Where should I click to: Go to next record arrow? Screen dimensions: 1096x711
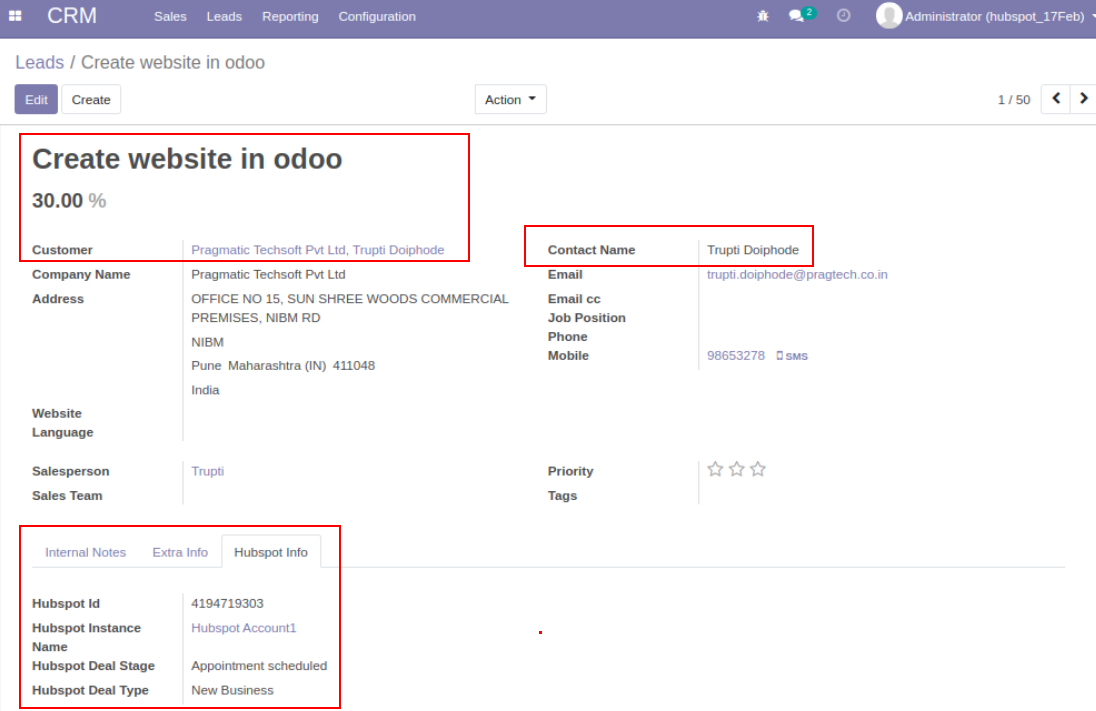click(x=1083, y=99)
